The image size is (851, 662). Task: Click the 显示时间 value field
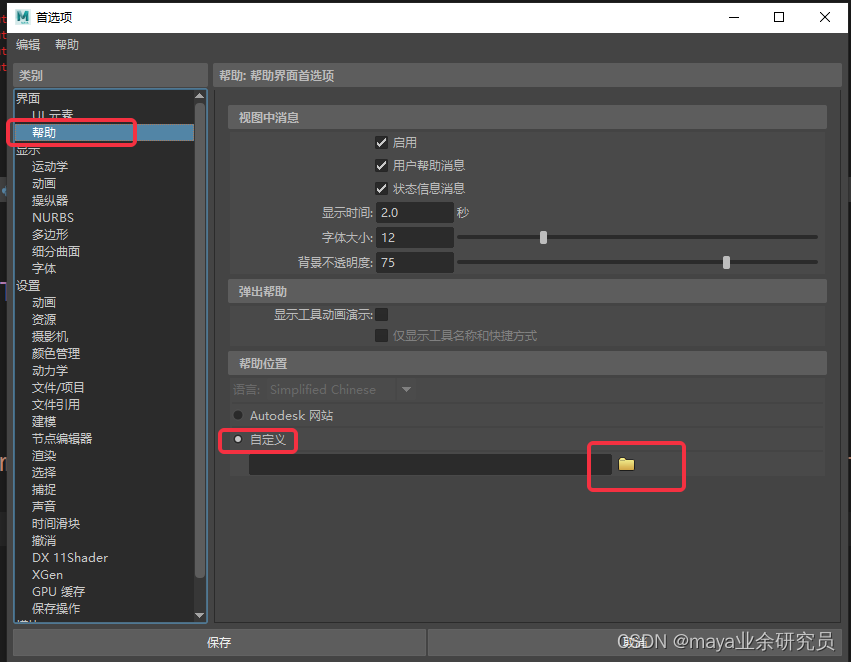coord(415,212)
